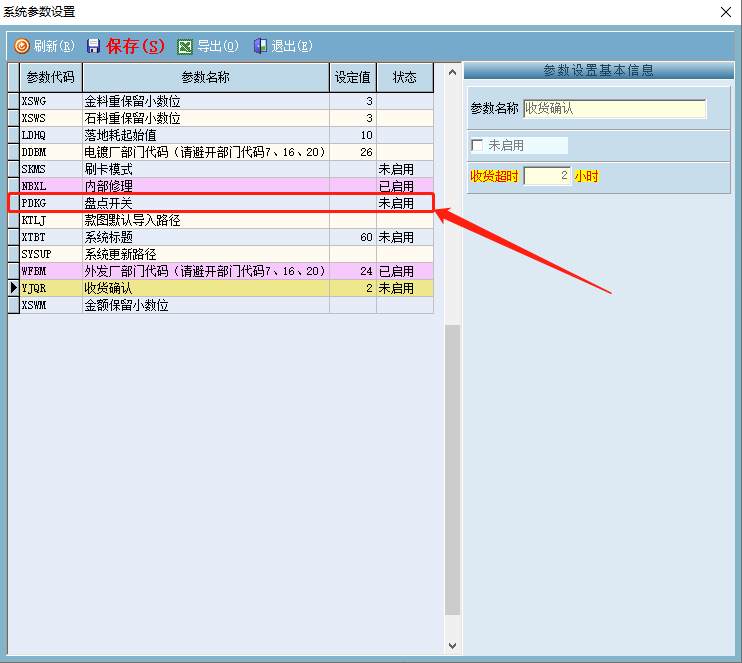Select the 系统更新路径 row name

point(206,255)
